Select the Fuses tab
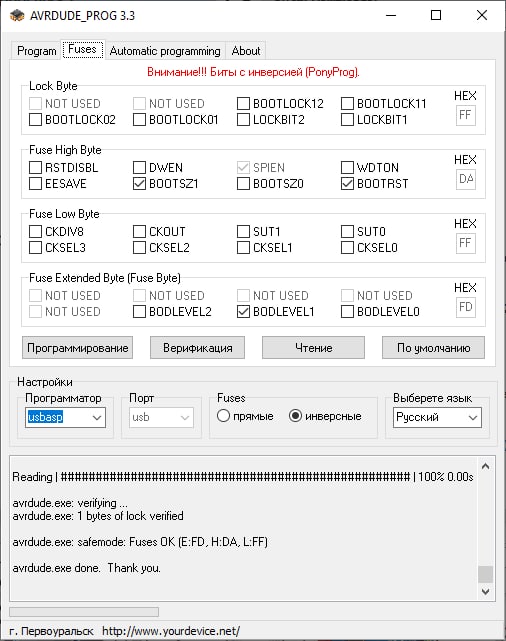 point(83,49)
